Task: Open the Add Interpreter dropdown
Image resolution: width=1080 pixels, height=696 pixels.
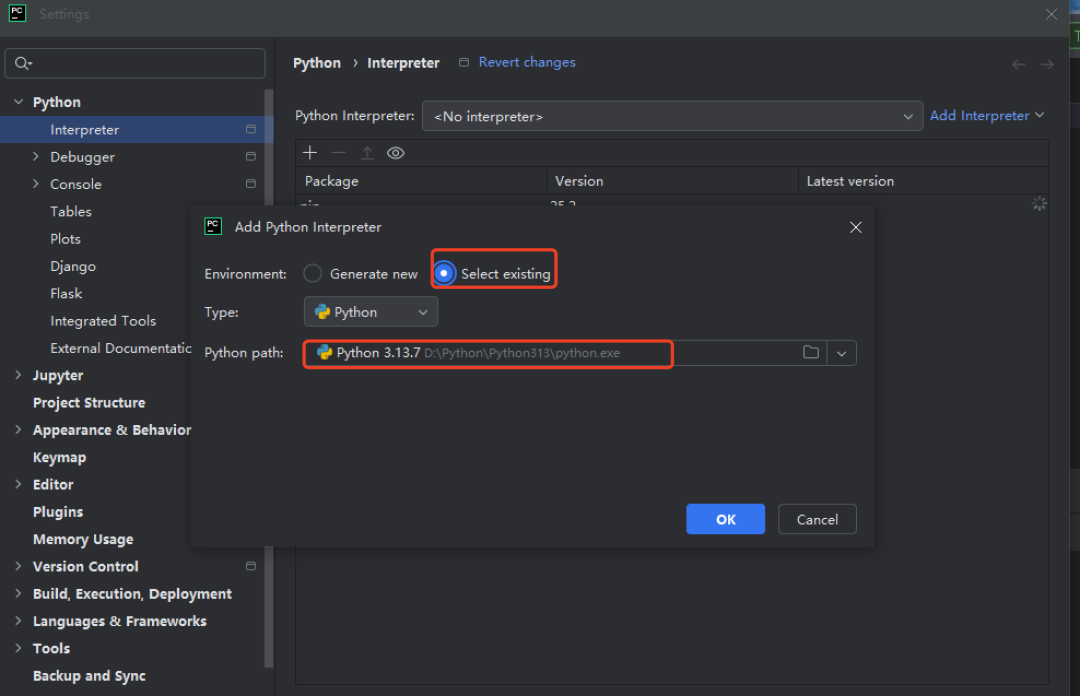Action: tap(986, 115)
